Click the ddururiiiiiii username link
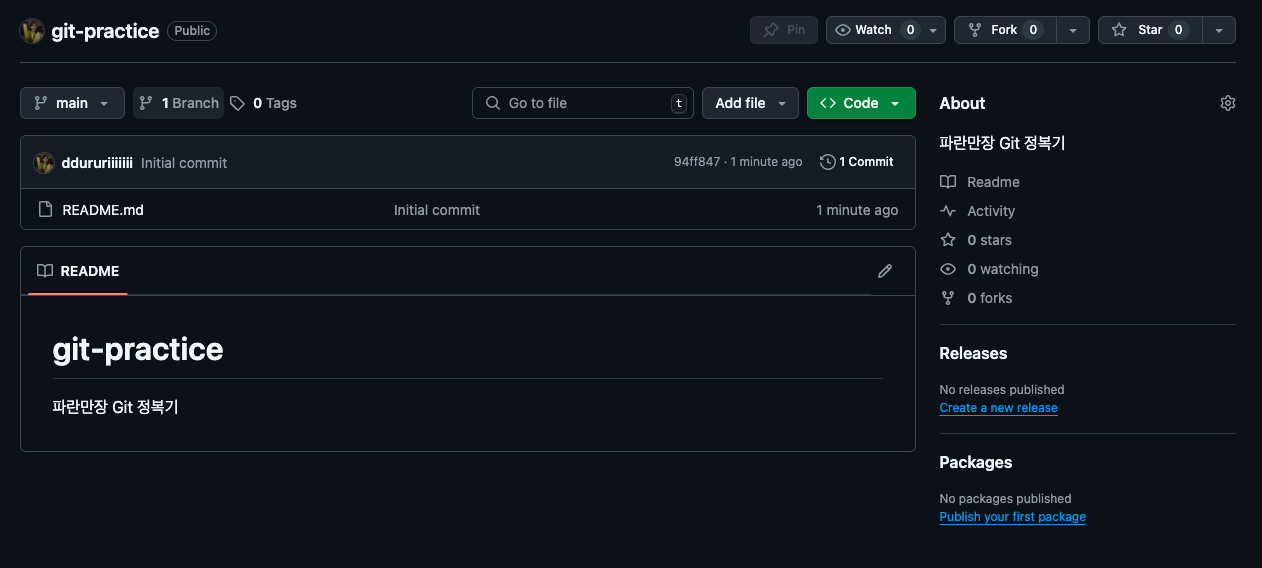The width and height of the screenshot is (1262, 568). tap(97, 162)
